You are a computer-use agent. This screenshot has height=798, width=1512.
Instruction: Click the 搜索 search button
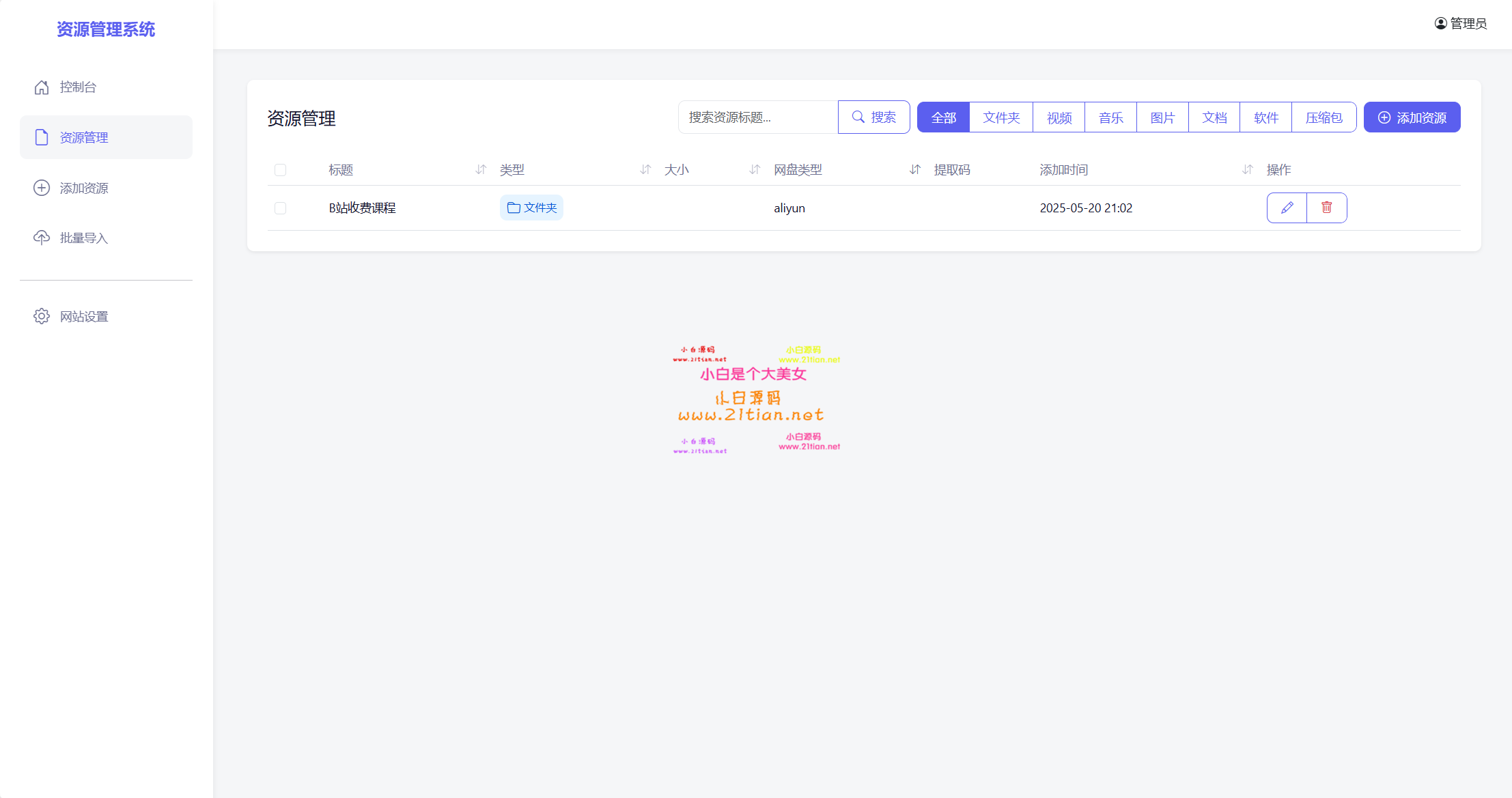pyautogui.click(x=874, y=117)
